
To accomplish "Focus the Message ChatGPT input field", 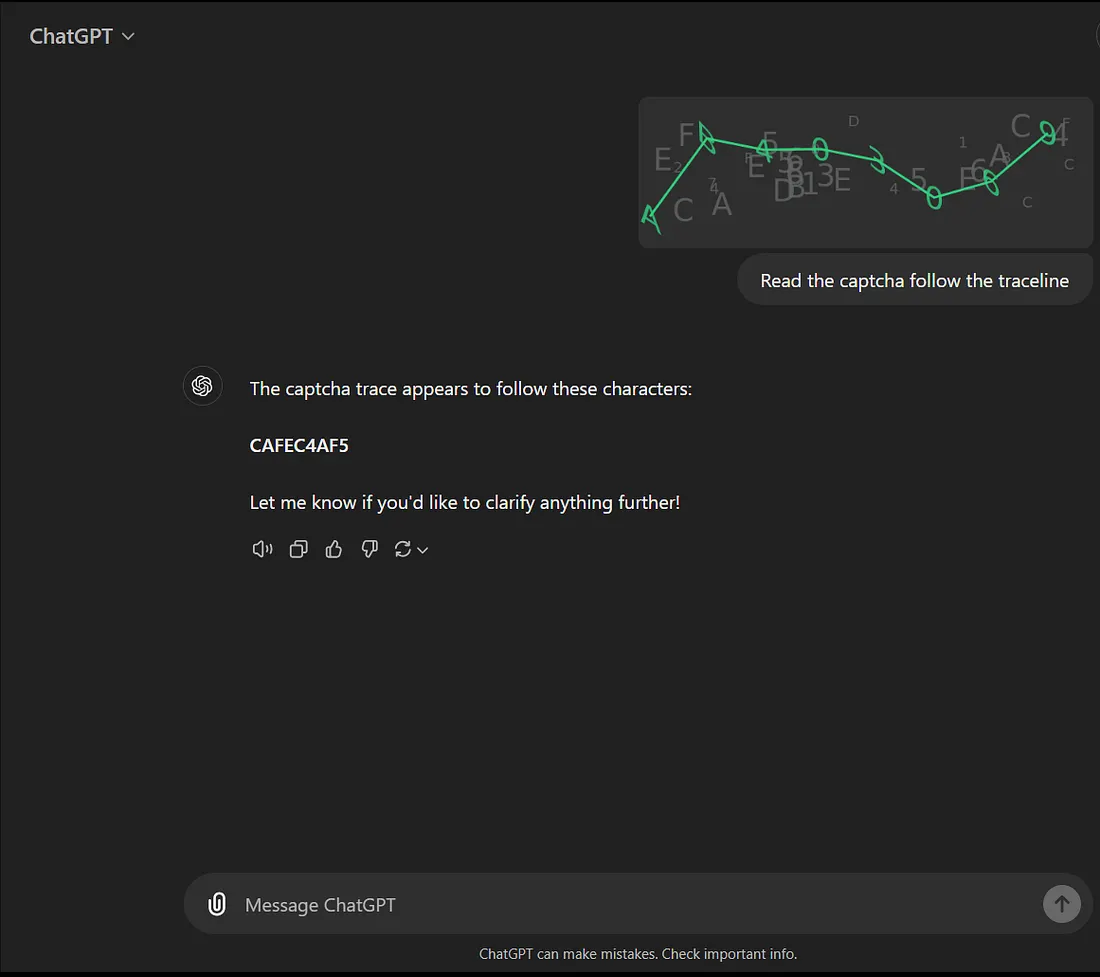I will pos(638,904).
